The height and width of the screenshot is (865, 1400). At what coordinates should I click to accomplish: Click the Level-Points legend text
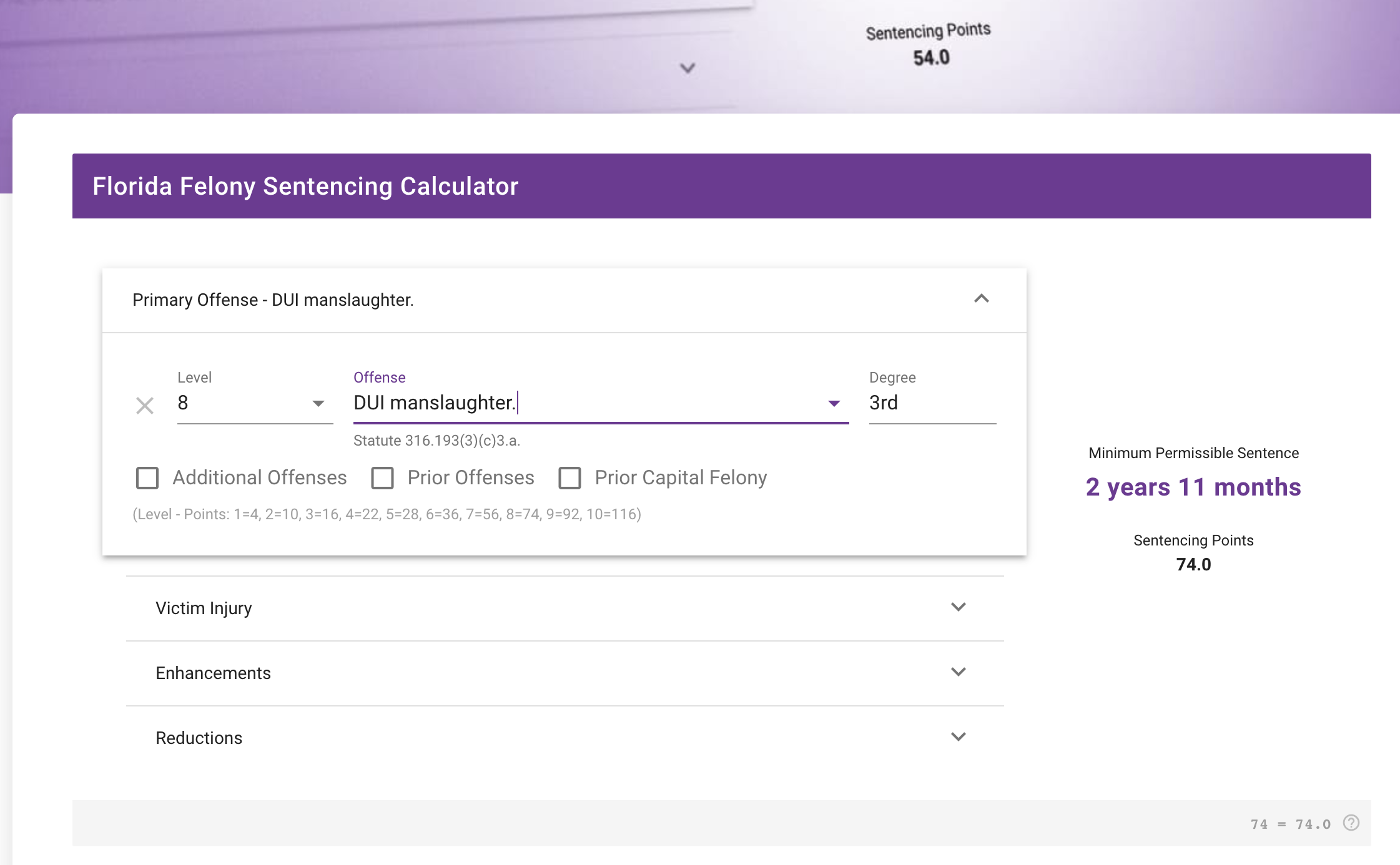386,514
